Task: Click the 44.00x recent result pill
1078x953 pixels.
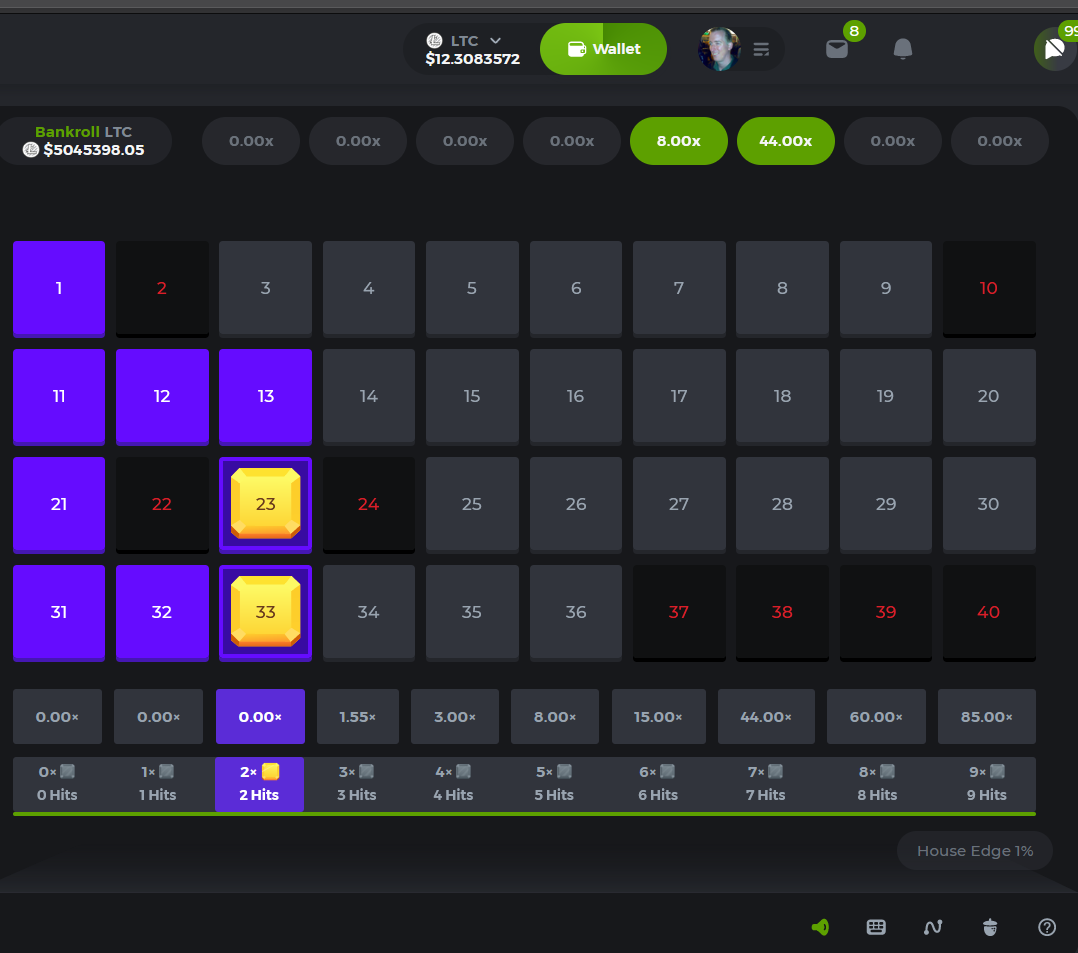Action: [785, 141]
